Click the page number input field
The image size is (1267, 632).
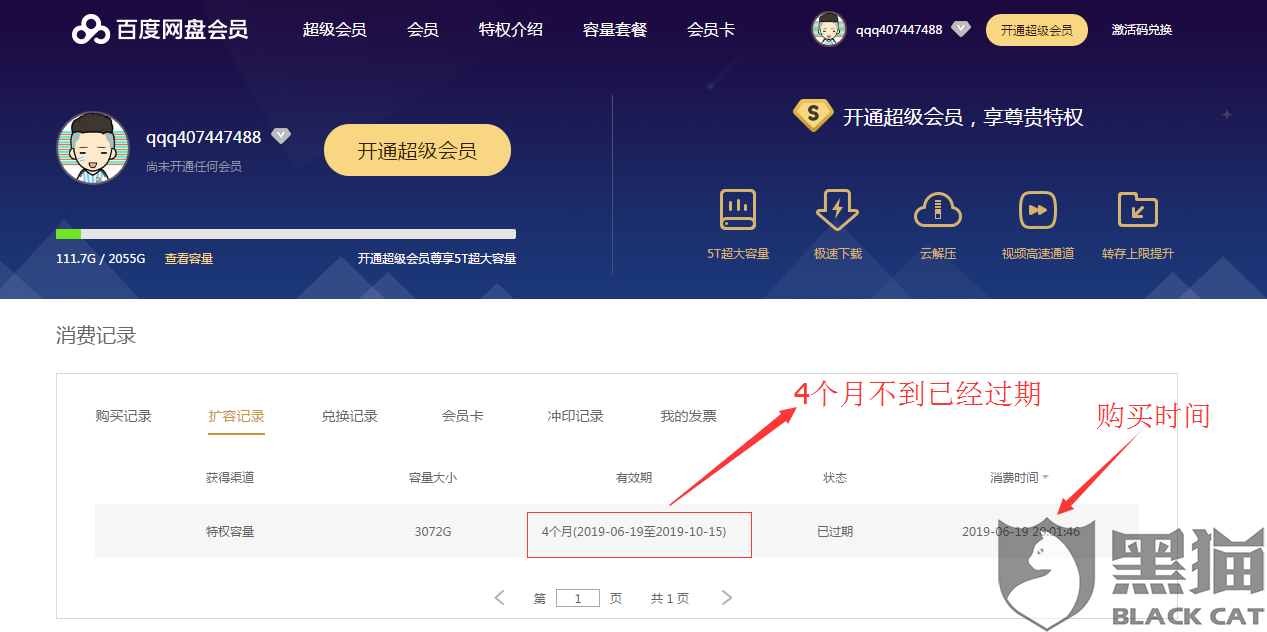[578, 598]
